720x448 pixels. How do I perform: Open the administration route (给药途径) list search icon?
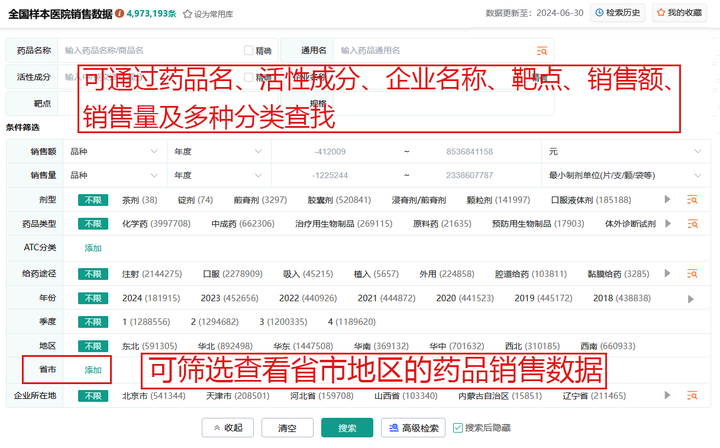pyautogui.click(x=692, y=274)
